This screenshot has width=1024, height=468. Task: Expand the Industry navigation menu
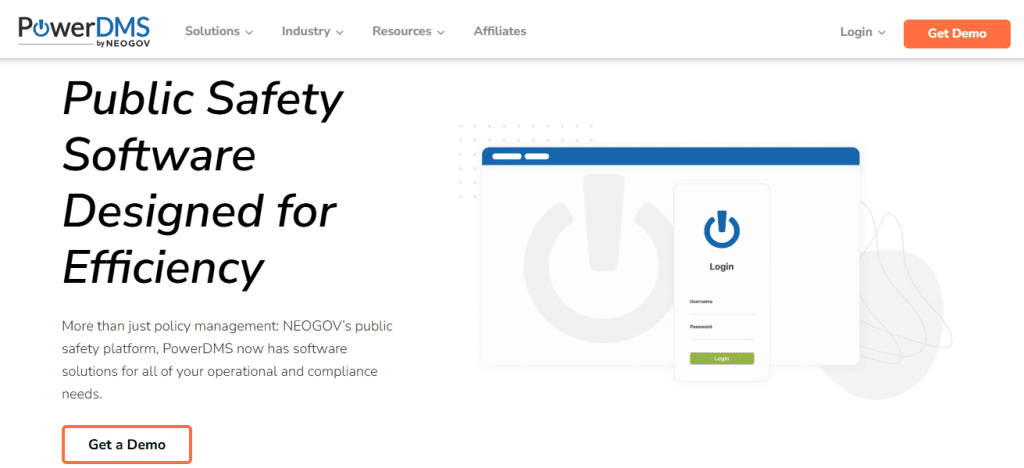point(312,31)
